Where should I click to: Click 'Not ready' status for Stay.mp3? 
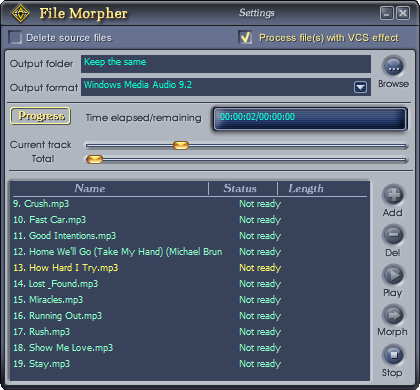point(260,364)
